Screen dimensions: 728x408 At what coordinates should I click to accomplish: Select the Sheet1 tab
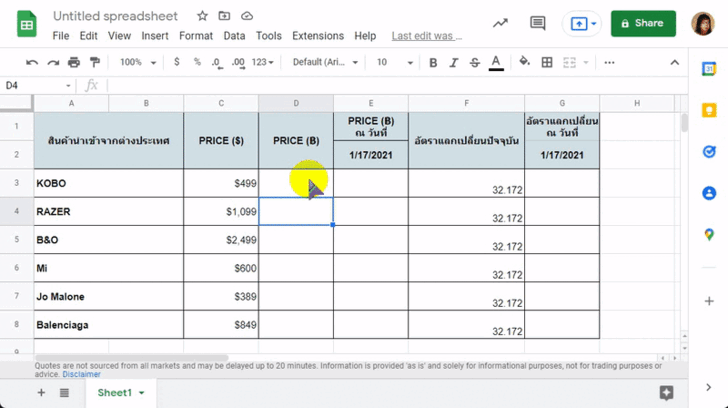click(x=115, y=393)
